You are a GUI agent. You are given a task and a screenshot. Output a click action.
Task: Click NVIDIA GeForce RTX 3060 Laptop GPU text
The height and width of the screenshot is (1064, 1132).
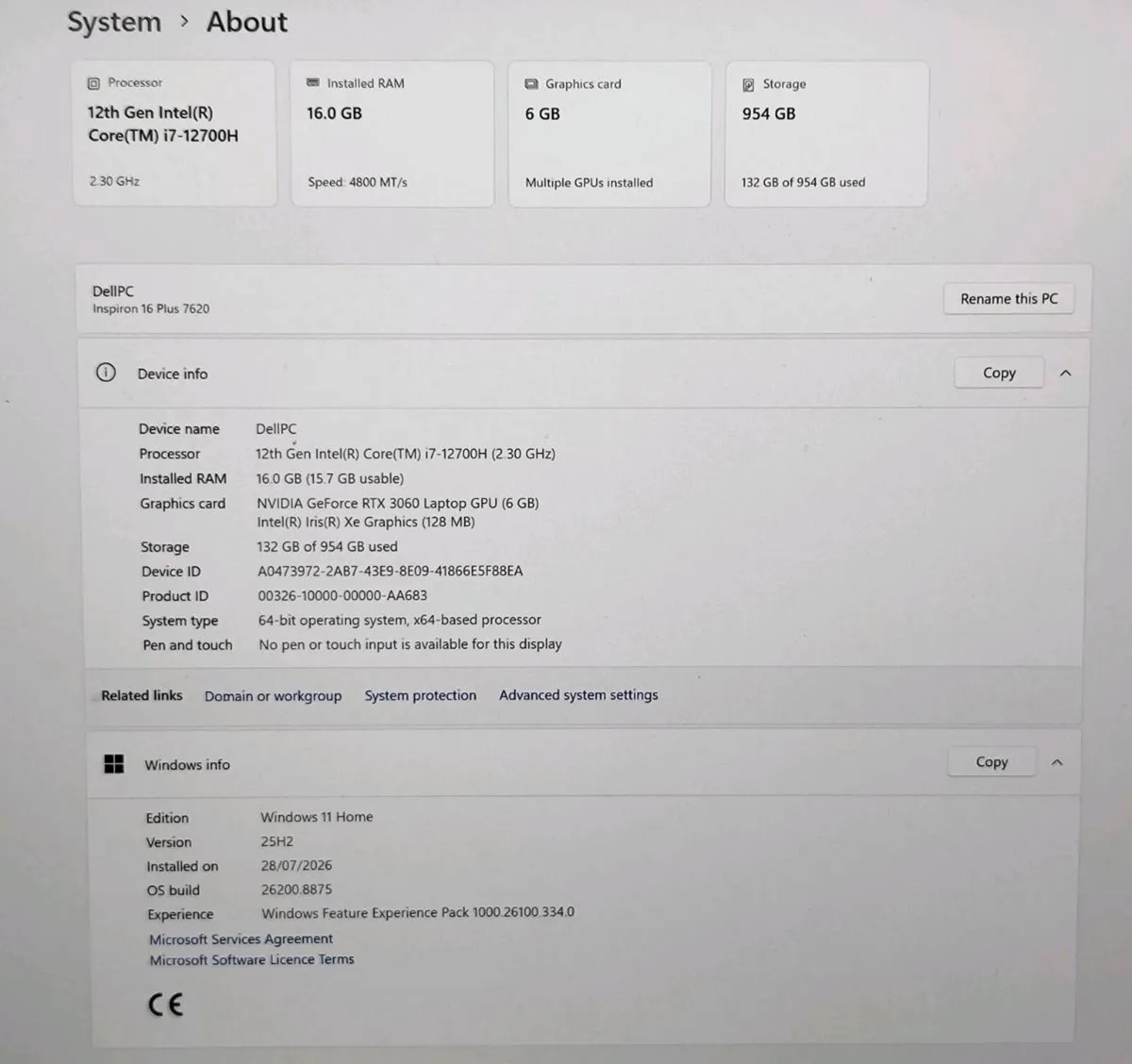397,503
